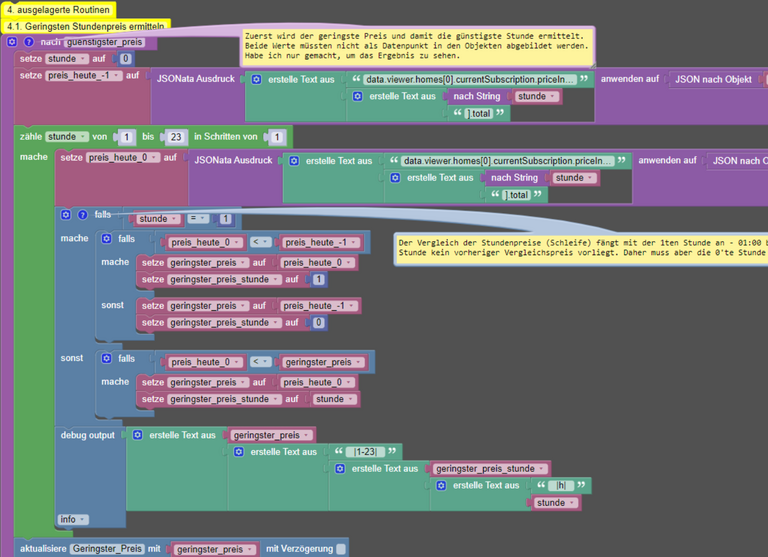Click 'JSONata Ausdruck' label in preis_heute_-1 row
This screenshot has height=557, width=768.
(195, 78)
